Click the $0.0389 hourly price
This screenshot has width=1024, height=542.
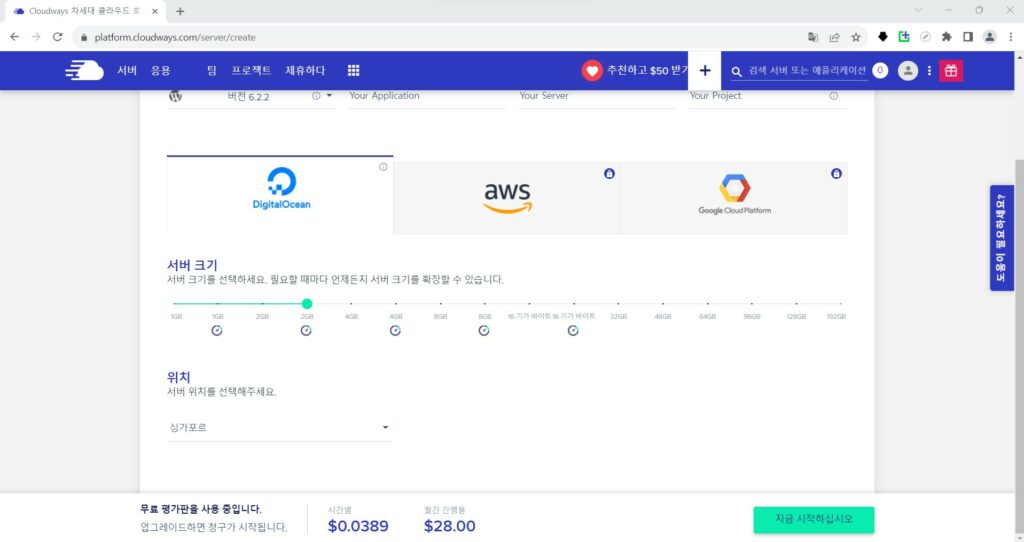(x=358, y=526)
